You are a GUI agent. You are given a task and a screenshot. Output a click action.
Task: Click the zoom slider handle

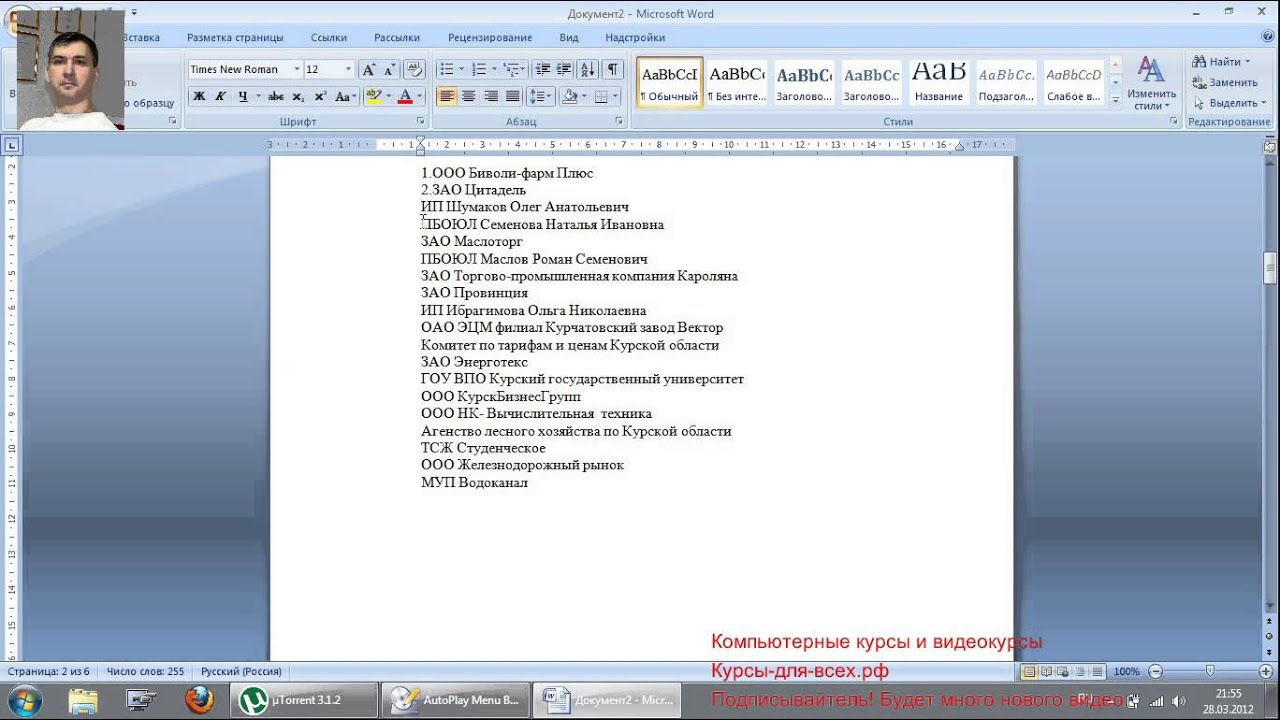pos(1210,672)
